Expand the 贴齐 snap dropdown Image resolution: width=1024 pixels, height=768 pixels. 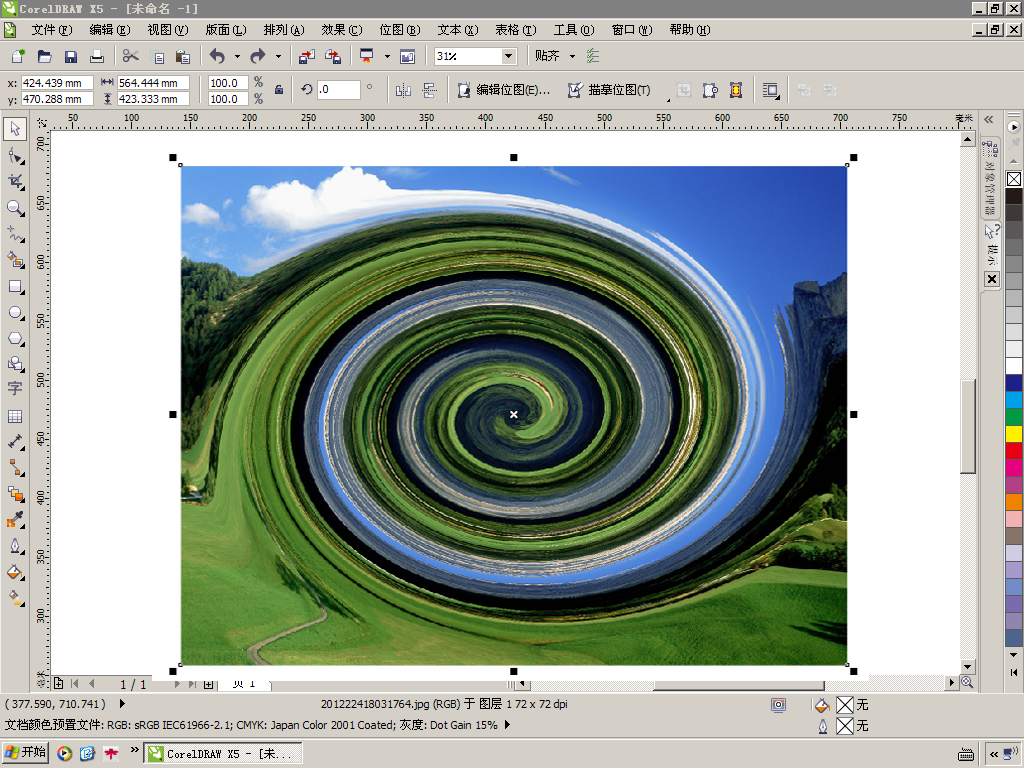tap(572, 56)
